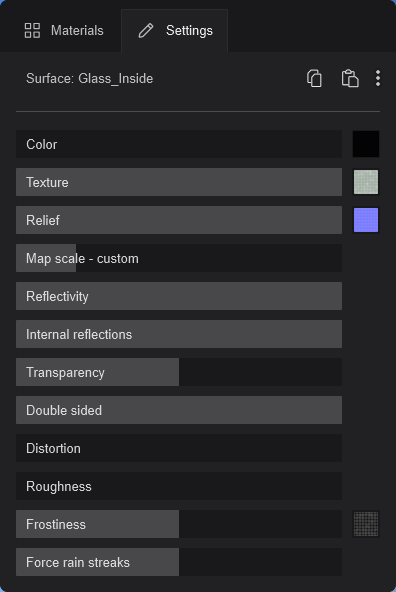Click the Map scale - custom slider

[x=179, y=258]
